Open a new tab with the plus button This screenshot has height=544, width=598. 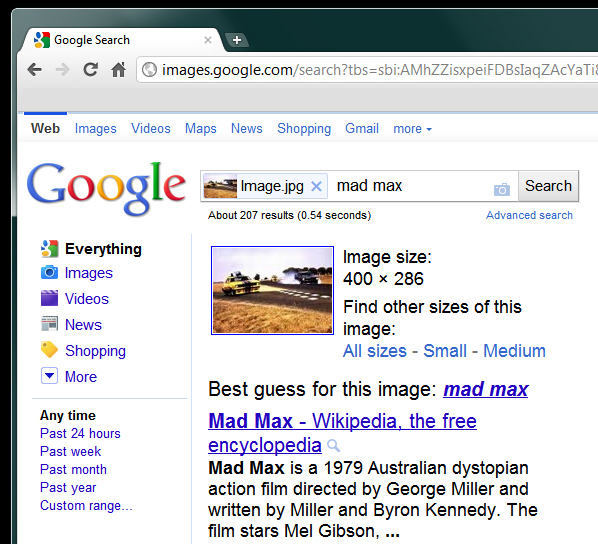click(237, 40)
